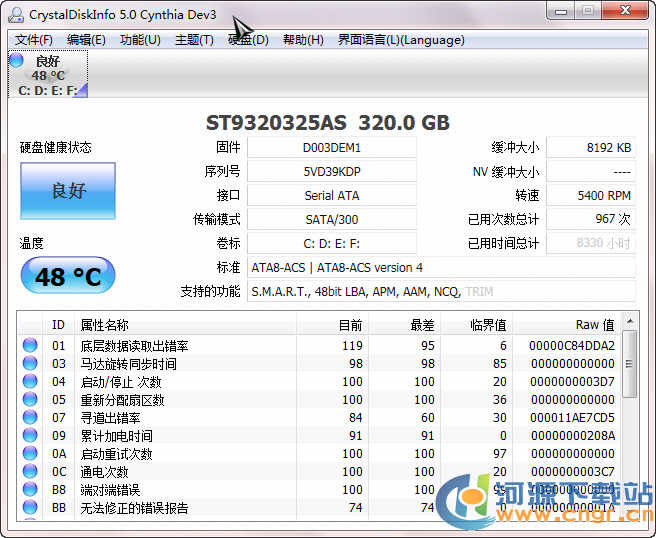The image size is (656, 538).
Task: Open the 主题(T) theme menu
Action: pos(194,40)
